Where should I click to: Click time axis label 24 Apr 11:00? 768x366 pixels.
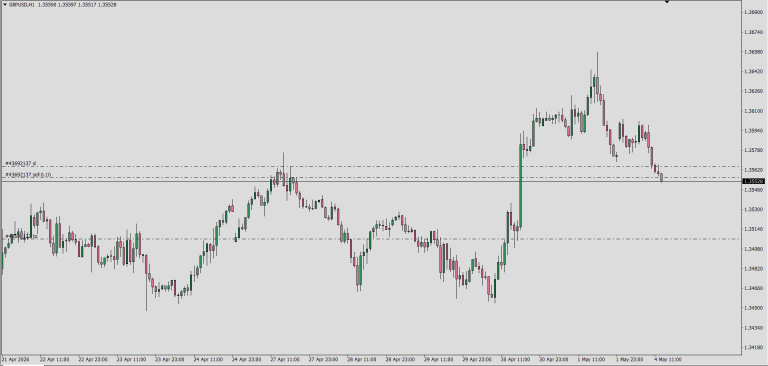coord(208,360)
